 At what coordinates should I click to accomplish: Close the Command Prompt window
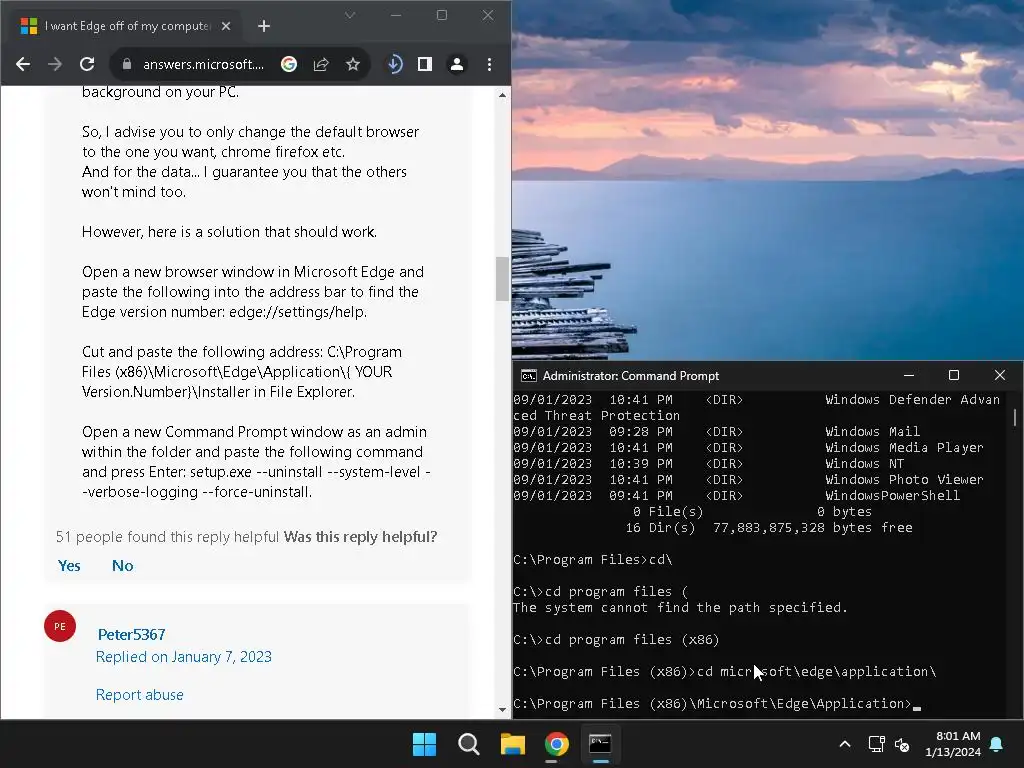pyautogui.click(x=1000, y=375)
